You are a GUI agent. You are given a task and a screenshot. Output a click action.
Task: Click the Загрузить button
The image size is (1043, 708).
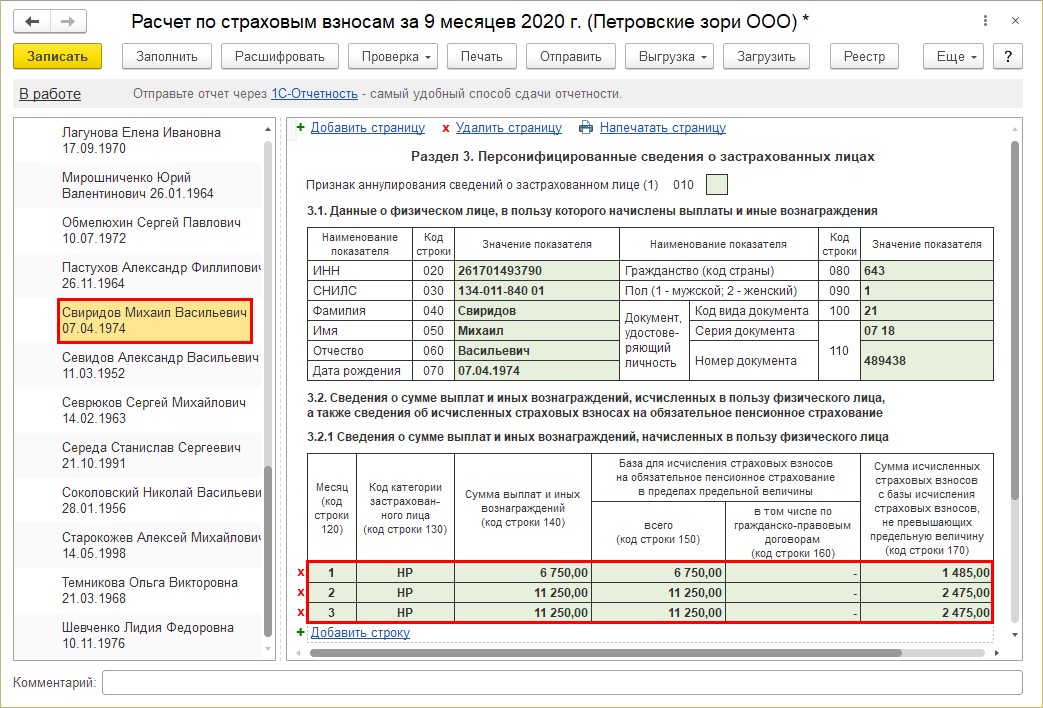pyautogui.click(x=766, y=57)
